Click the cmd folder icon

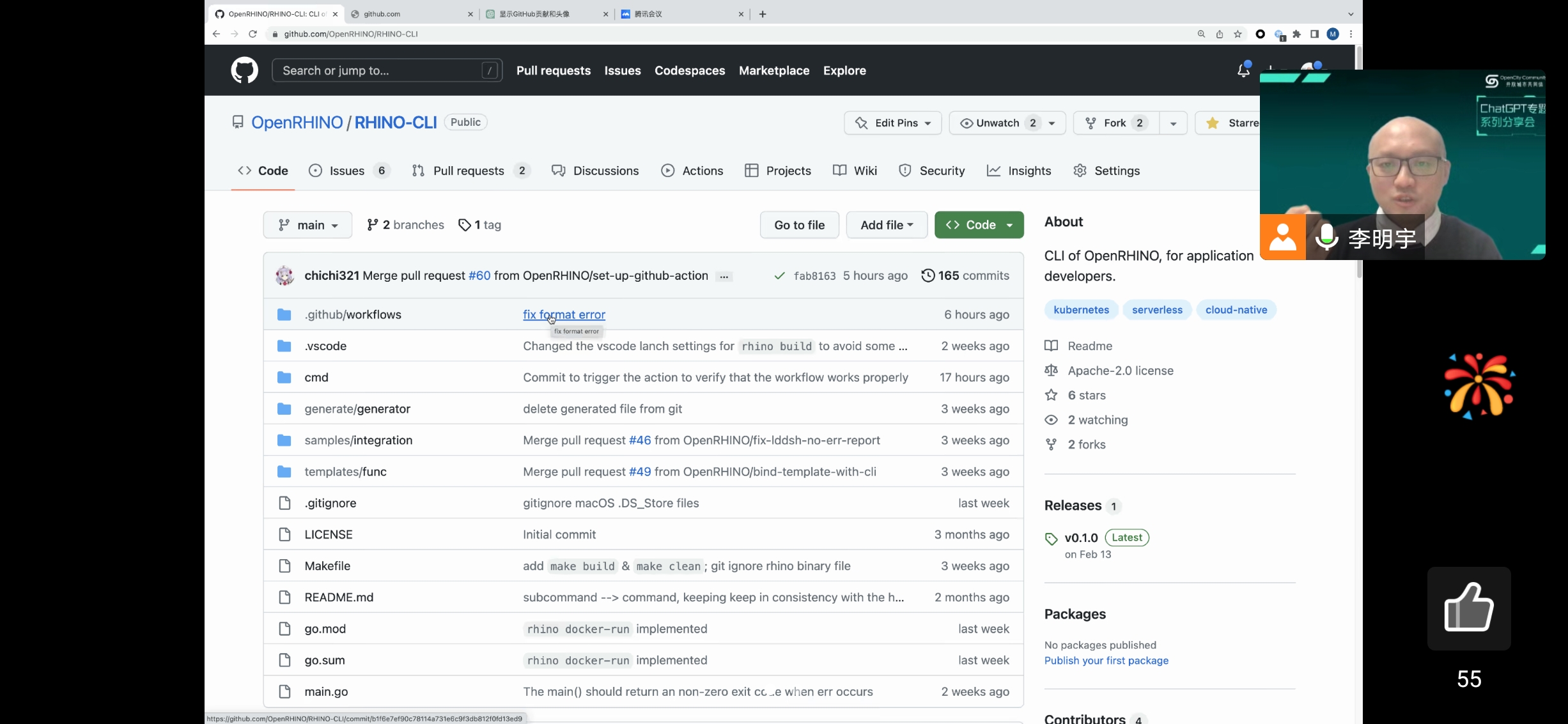click(284, 377)
